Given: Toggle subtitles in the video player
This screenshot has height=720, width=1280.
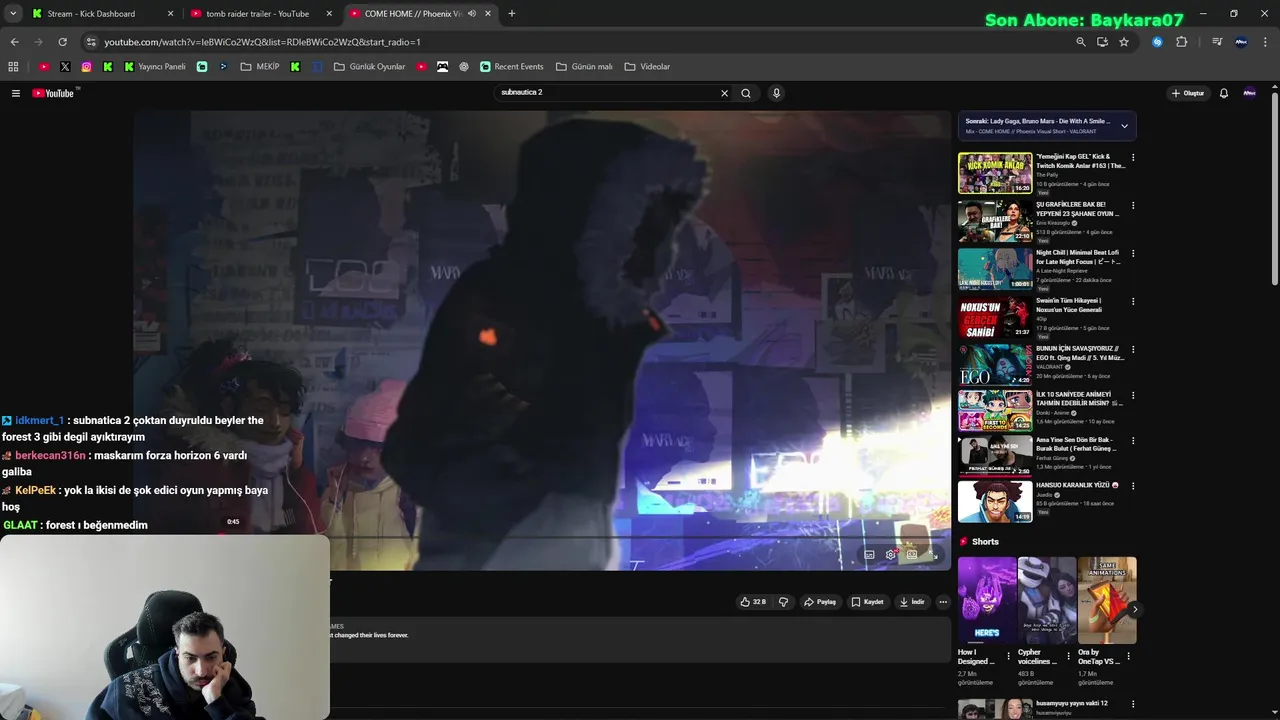Looking at the screenshot, I should (x=869, y=554).
